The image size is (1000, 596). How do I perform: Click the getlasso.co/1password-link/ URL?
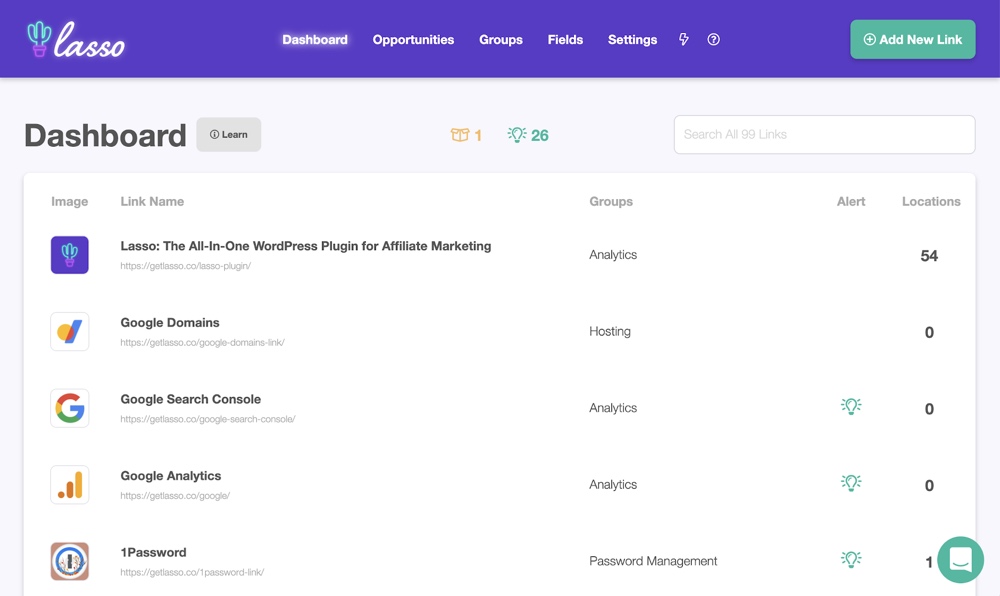click(192, 572)
